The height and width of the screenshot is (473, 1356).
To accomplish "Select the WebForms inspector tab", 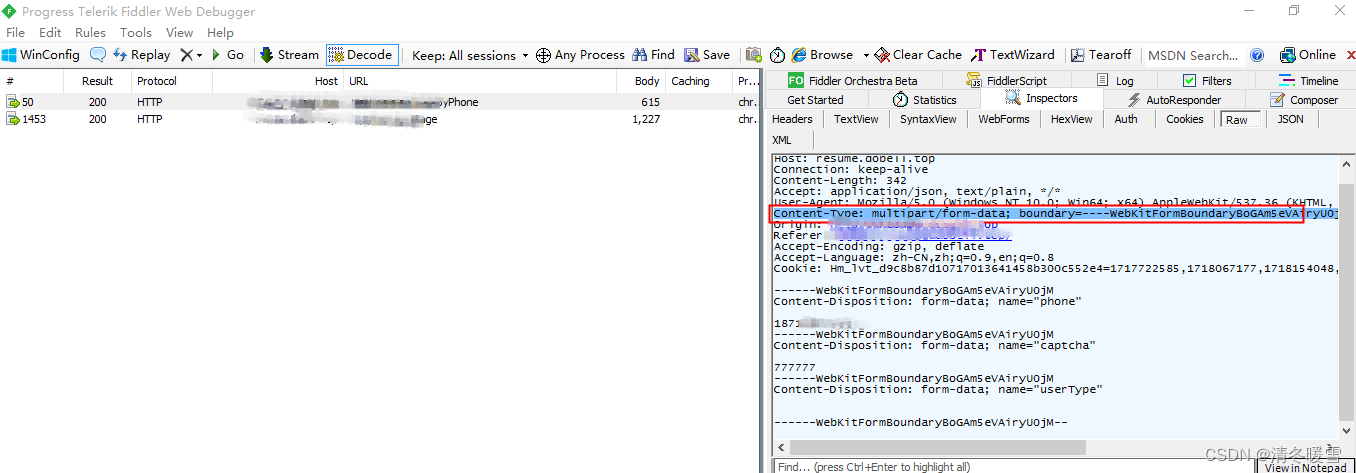I will (1003, 119).
